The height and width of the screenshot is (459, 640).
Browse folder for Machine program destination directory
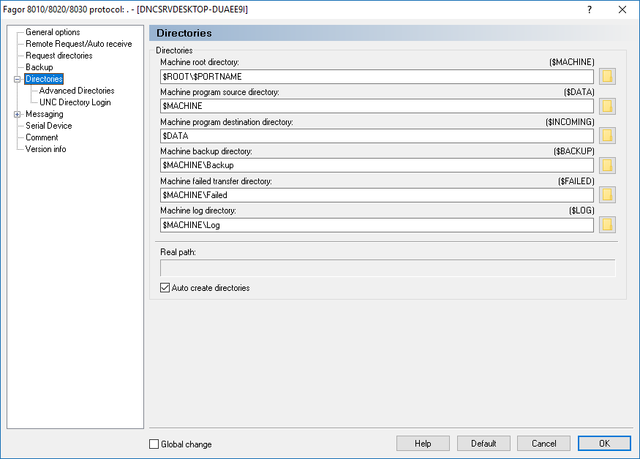pyautogui.click(x=607, y=135)
